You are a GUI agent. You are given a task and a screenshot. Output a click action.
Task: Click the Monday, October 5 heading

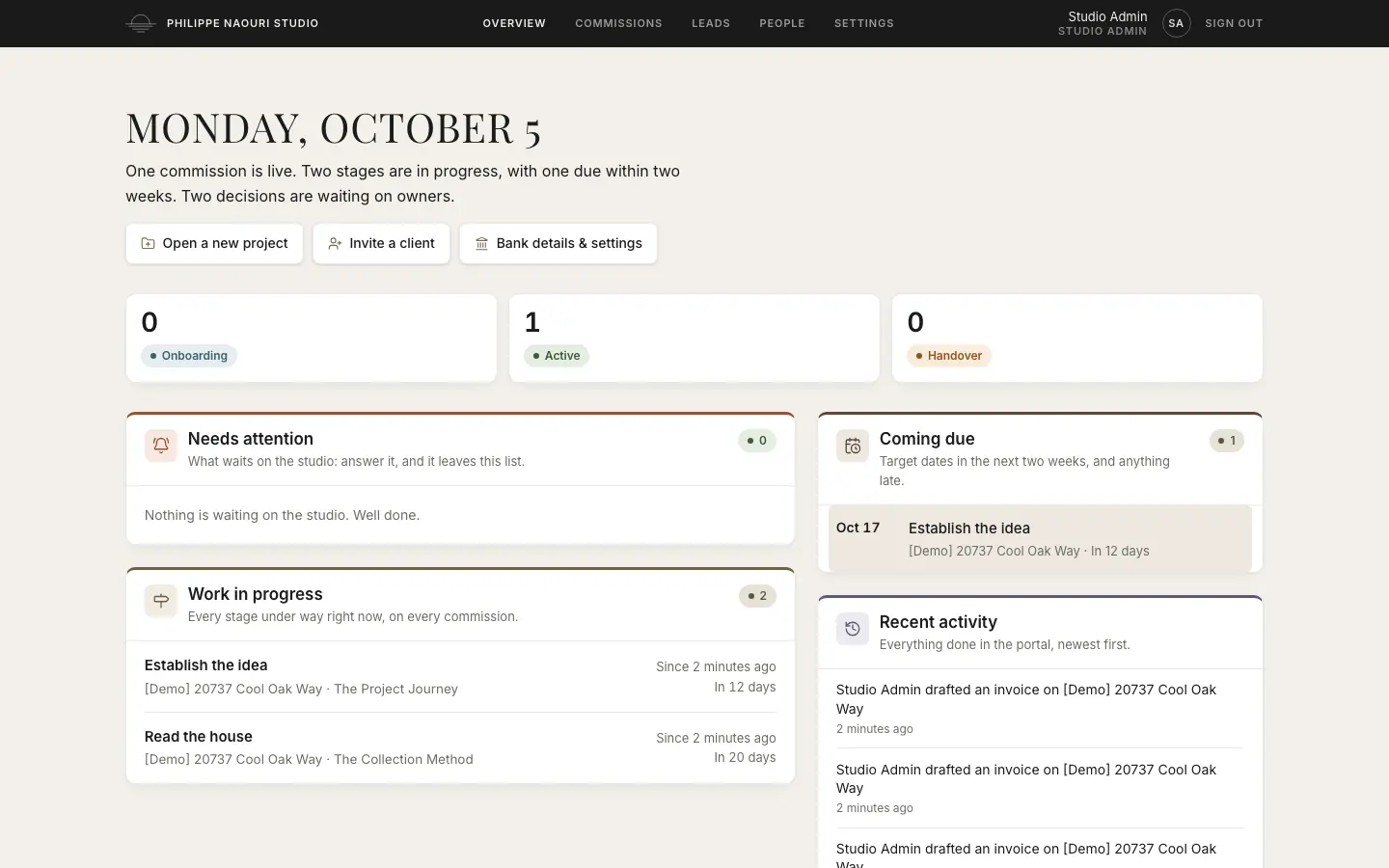333,128
